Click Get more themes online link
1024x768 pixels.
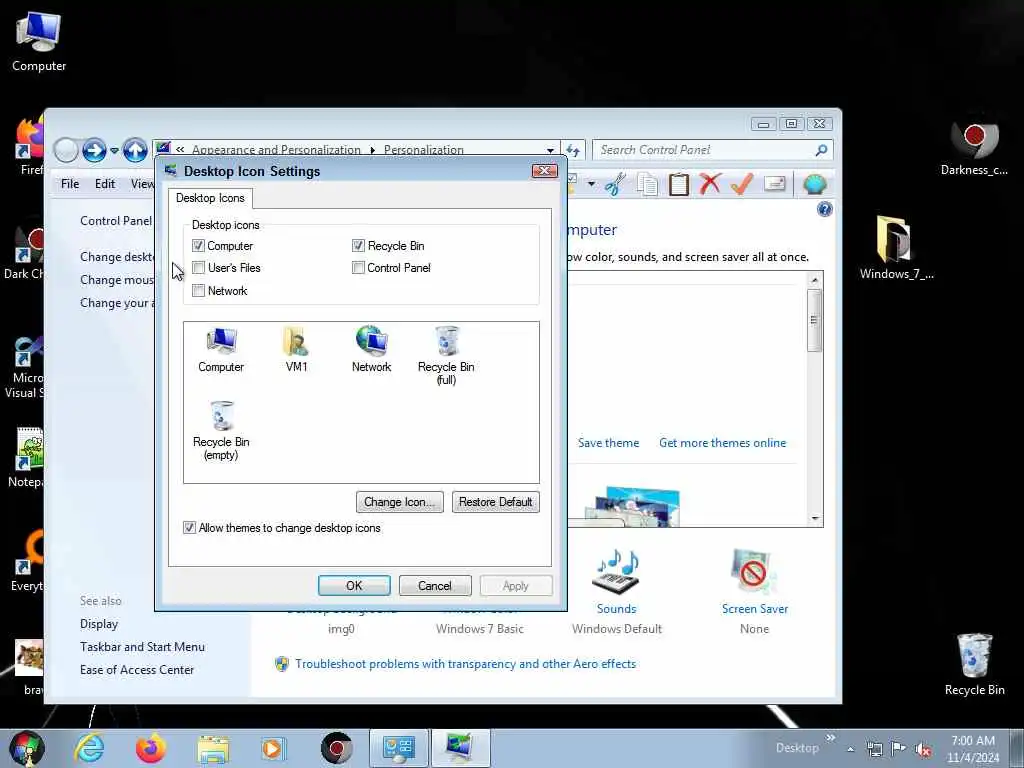point(722,443)
